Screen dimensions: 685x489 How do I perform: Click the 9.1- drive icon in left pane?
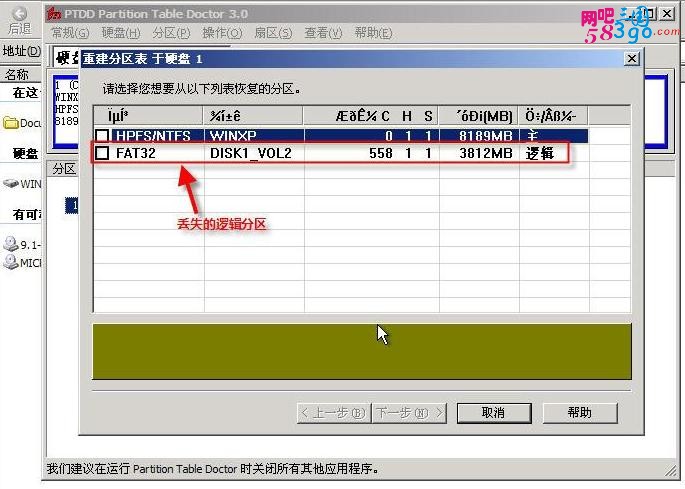tap(10, 244)
